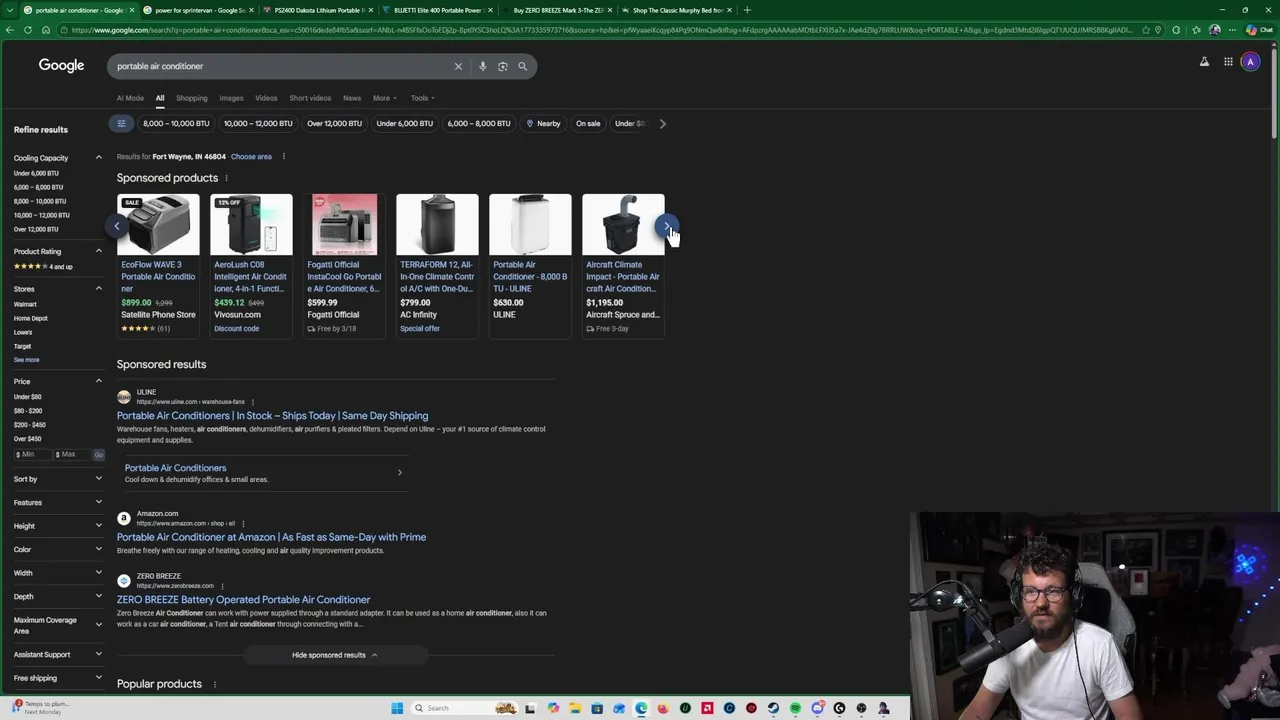Open the ULINE Portable Air Conditioners ad link

(272, 416)
